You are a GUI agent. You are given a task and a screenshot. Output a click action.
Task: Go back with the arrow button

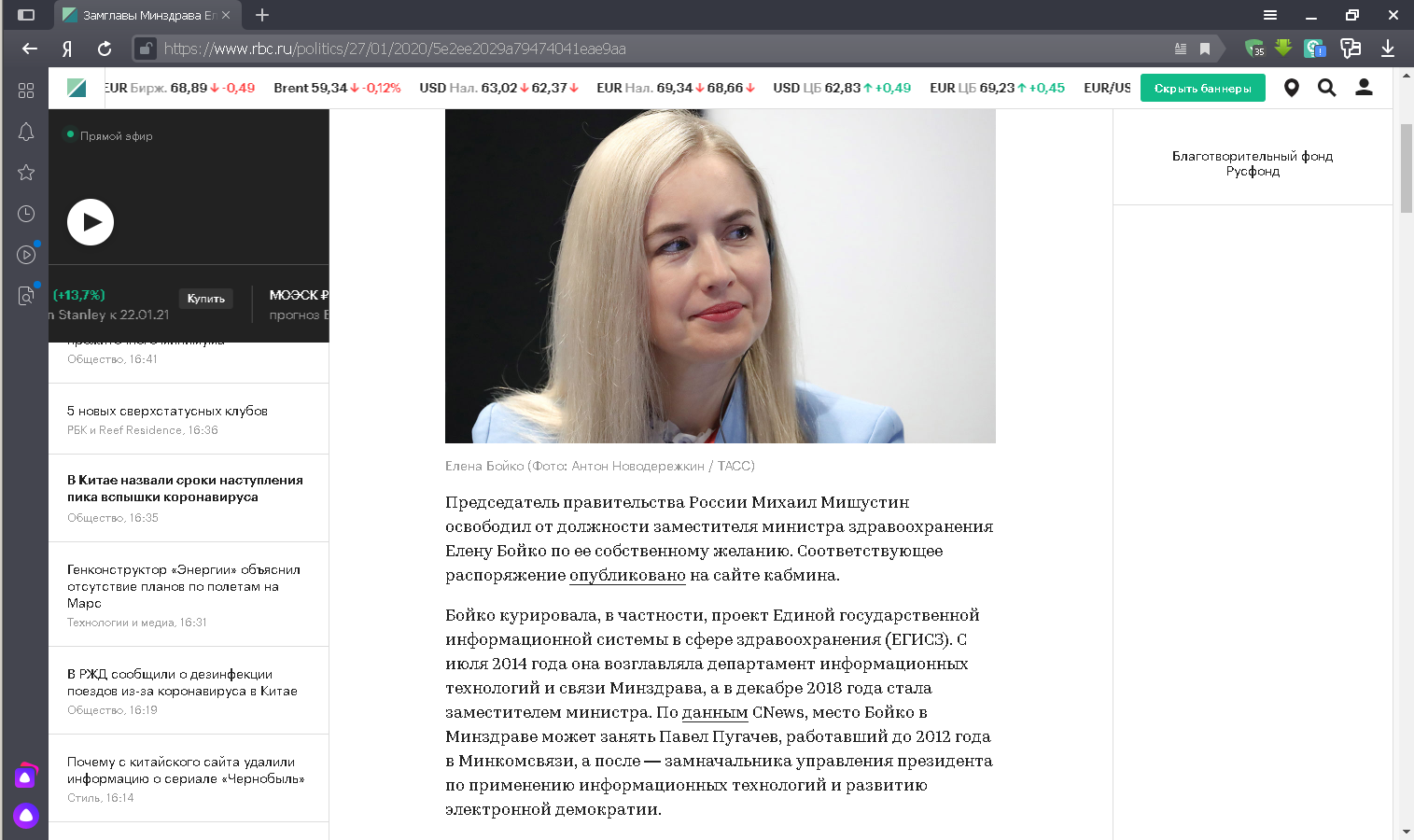tap(30, 49)
